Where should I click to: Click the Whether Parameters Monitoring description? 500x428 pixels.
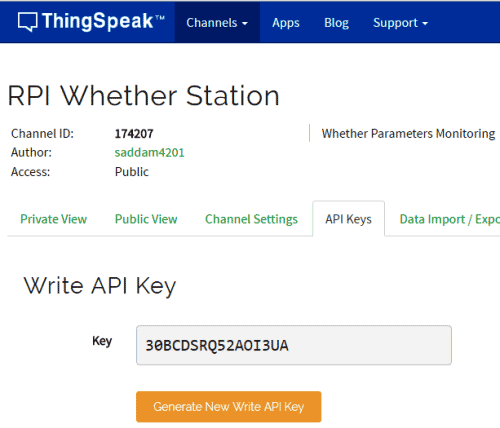[408, 134]
